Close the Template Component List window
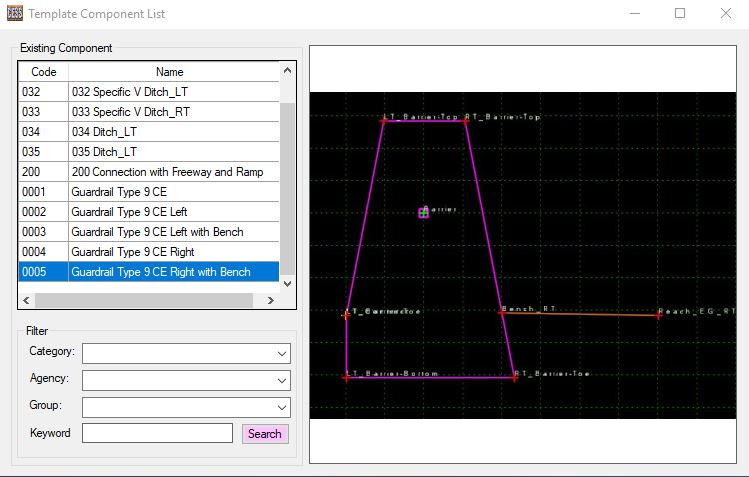 tap(726, 13)
